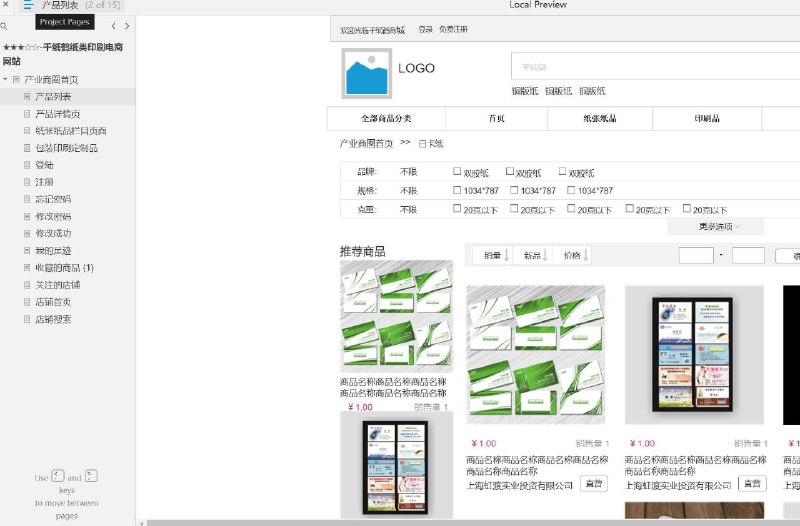Screen dimensions: 800x526
Task: Click 产业商圈首页 in the breadcrumb
Action: pyautogui.click(x=366, y=144)
